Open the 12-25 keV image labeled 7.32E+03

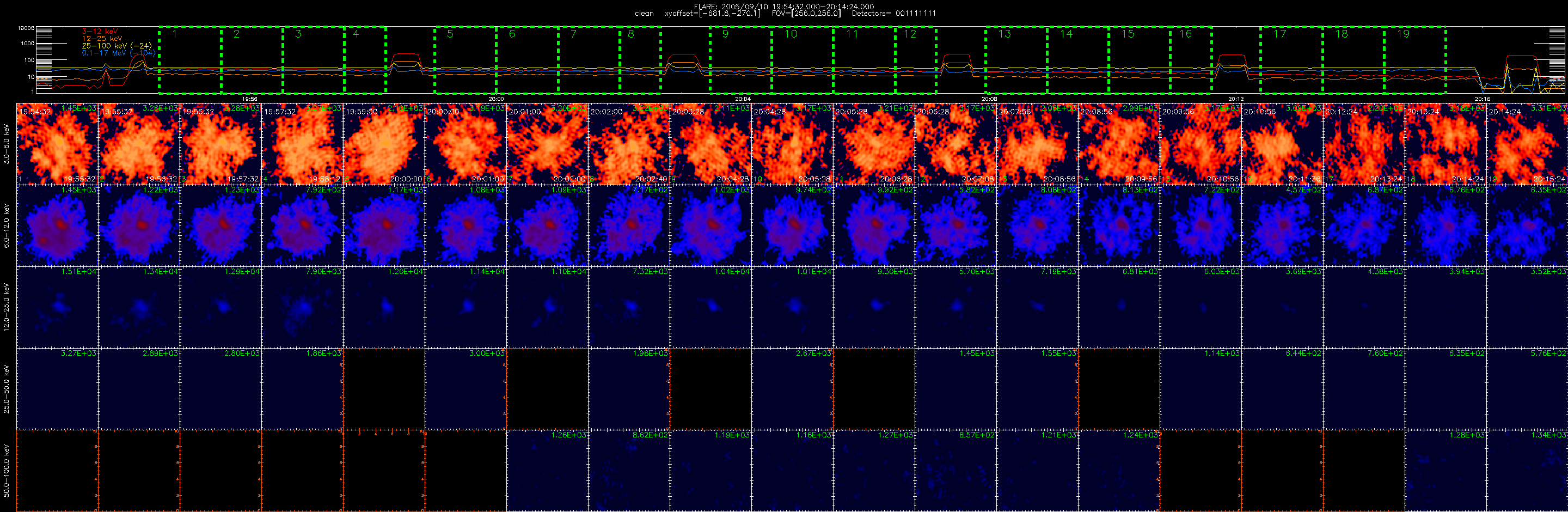629,307
